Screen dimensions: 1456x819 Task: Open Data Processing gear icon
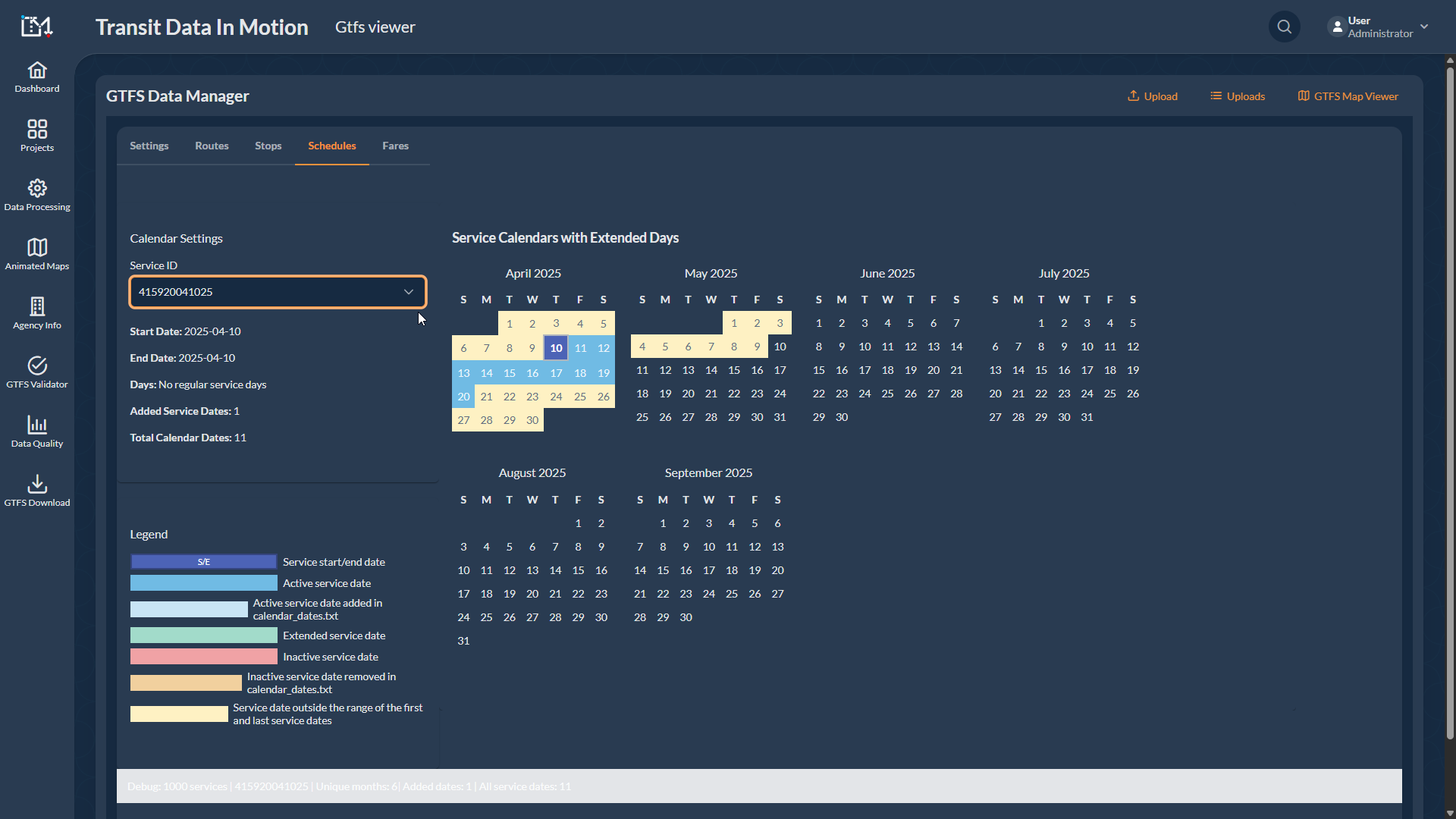37,188
